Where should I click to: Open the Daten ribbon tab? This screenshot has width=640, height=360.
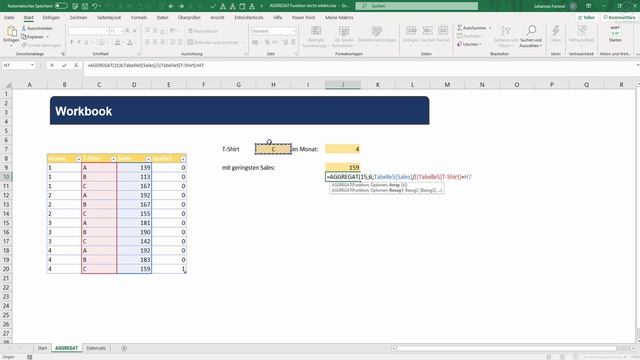[162, 18]
